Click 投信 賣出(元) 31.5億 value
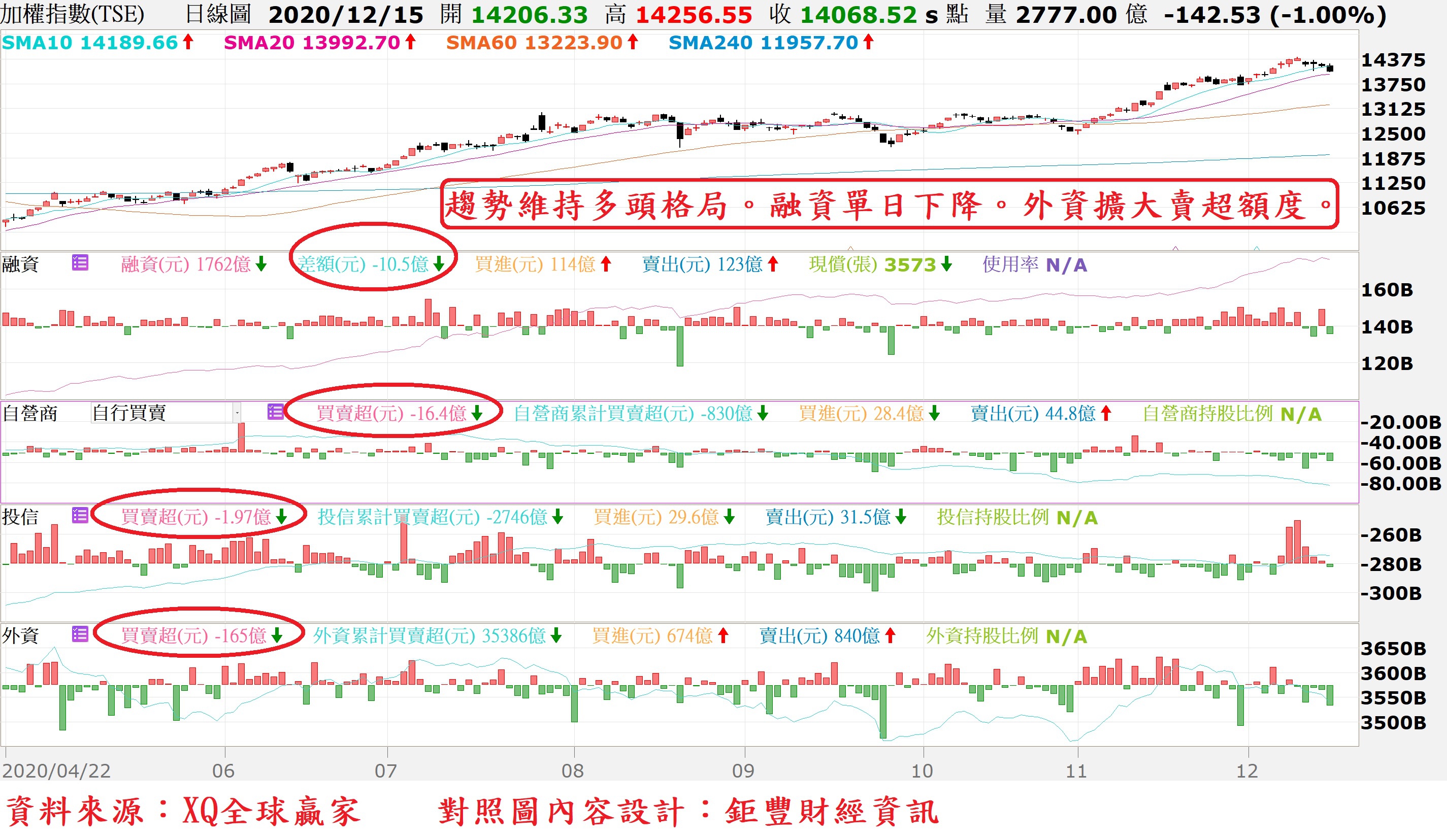 (x=828, y=517)
